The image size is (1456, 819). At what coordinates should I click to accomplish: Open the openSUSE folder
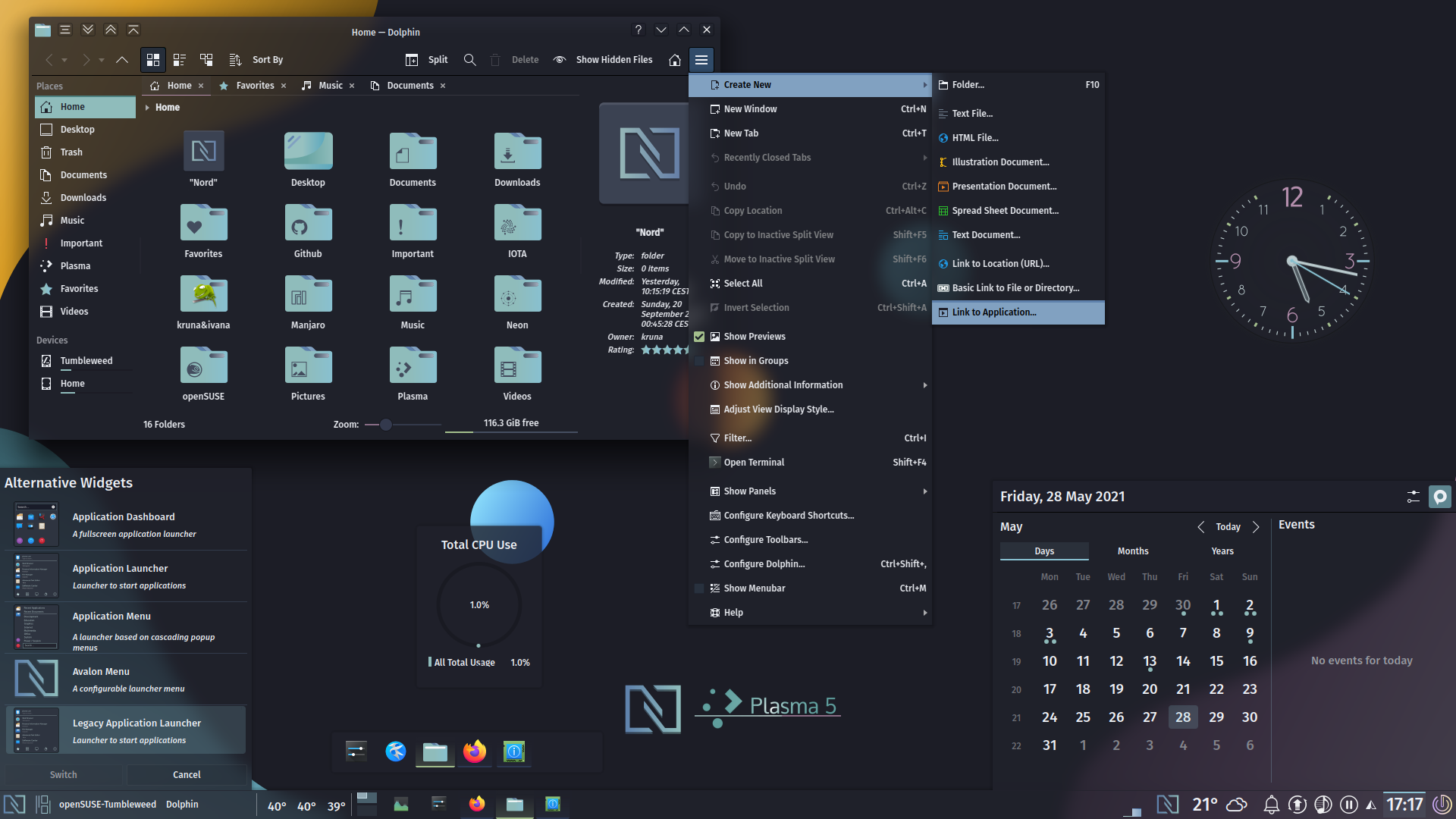coord(203,374)
